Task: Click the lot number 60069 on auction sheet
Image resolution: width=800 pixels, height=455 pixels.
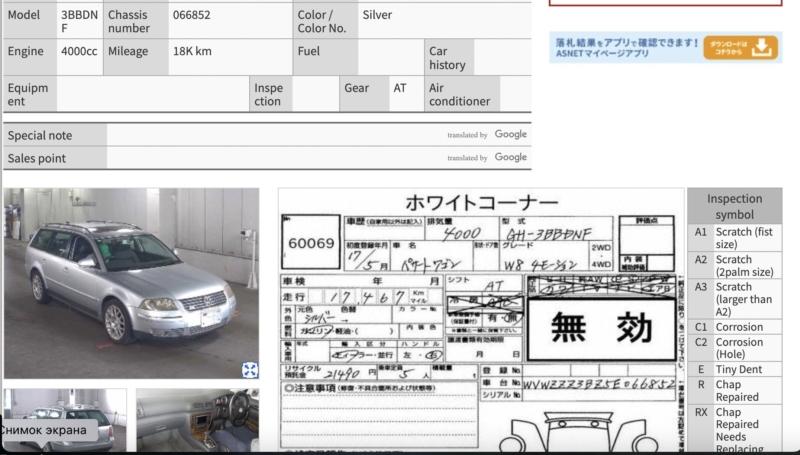Action: pos(311,243)
